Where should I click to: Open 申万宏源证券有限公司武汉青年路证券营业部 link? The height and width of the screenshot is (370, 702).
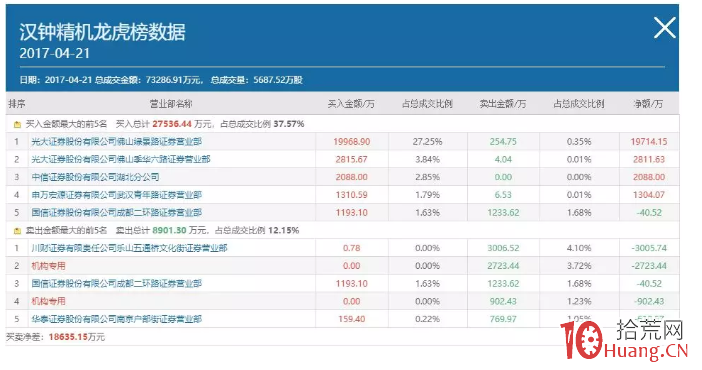[116, 195]
